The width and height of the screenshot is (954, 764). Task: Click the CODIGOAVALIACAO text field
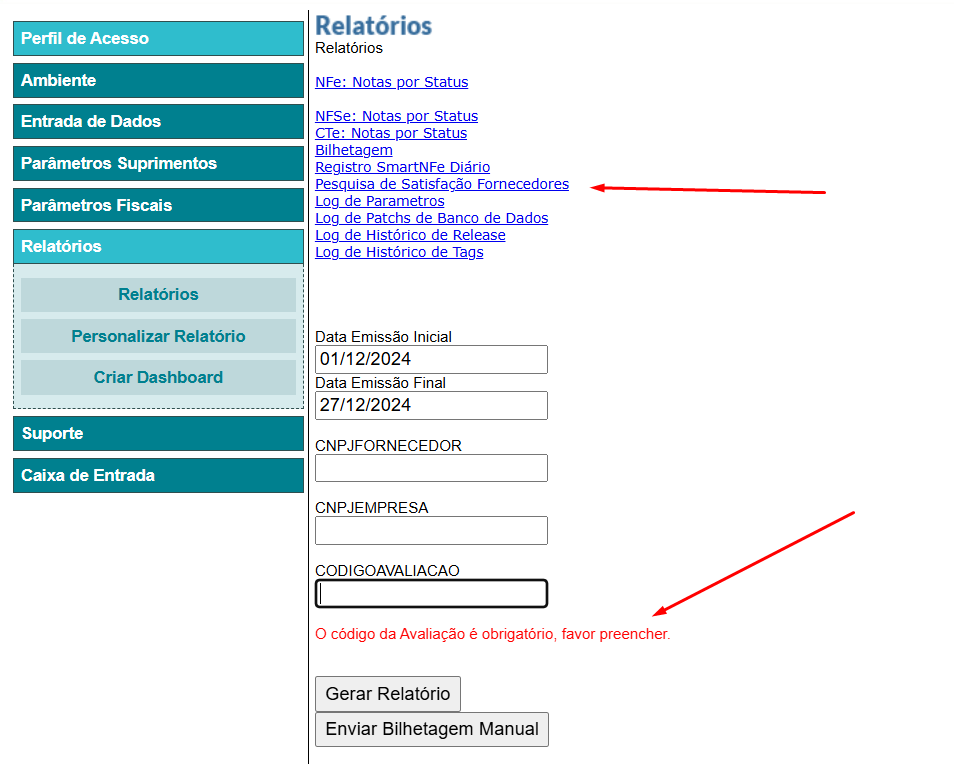[x=431, y=594]
